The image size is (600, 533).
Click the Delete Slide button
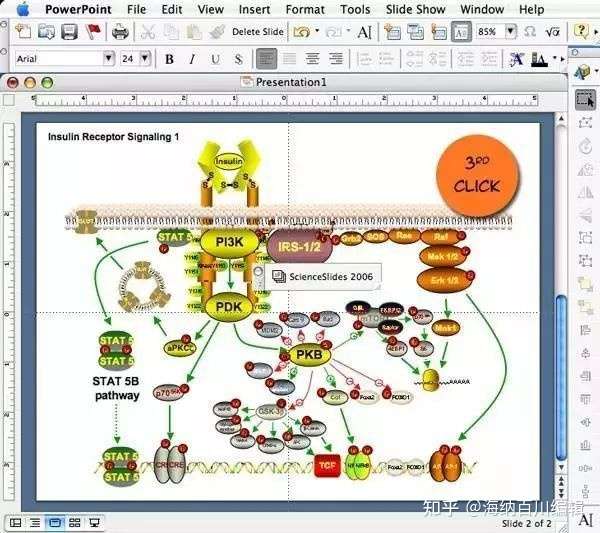pyautogui.click(x=258, y=33)
